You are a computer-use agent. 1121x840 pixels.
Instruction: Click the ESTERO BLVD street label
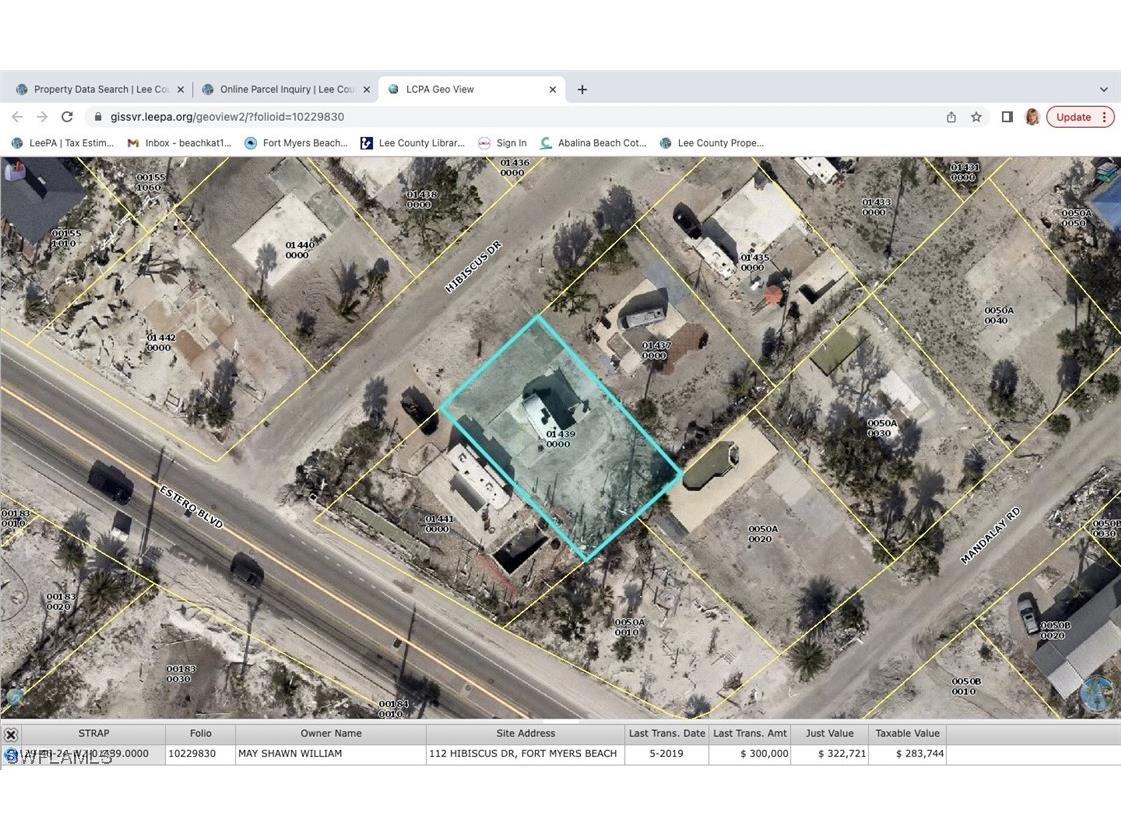(191, 507)
